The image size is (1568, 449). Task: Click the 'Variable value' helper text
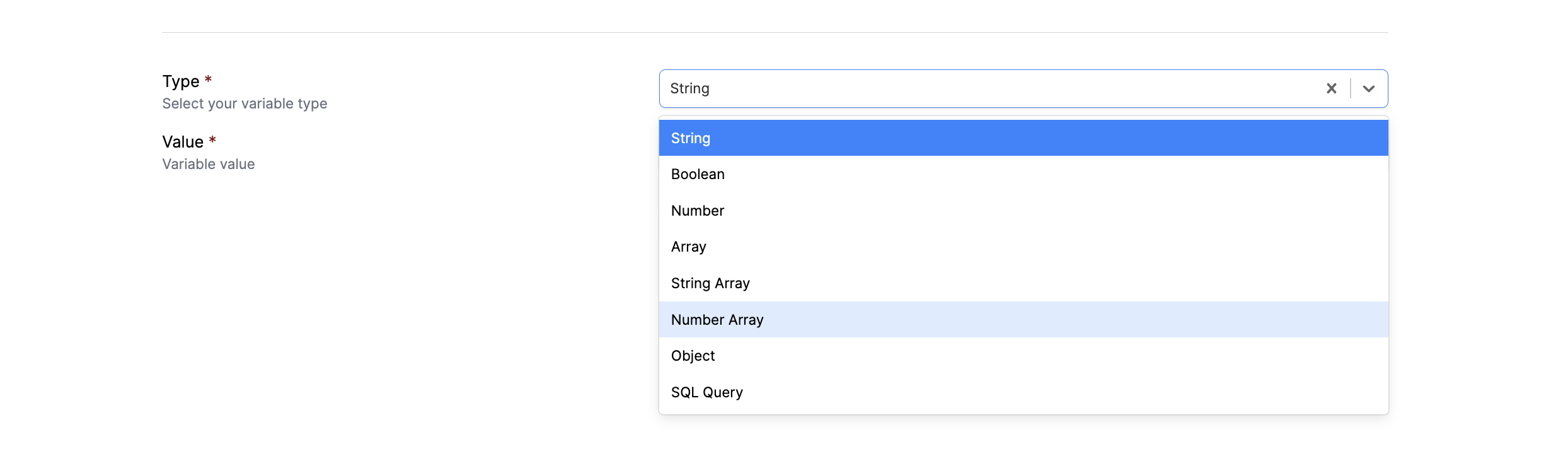point(209,164)
